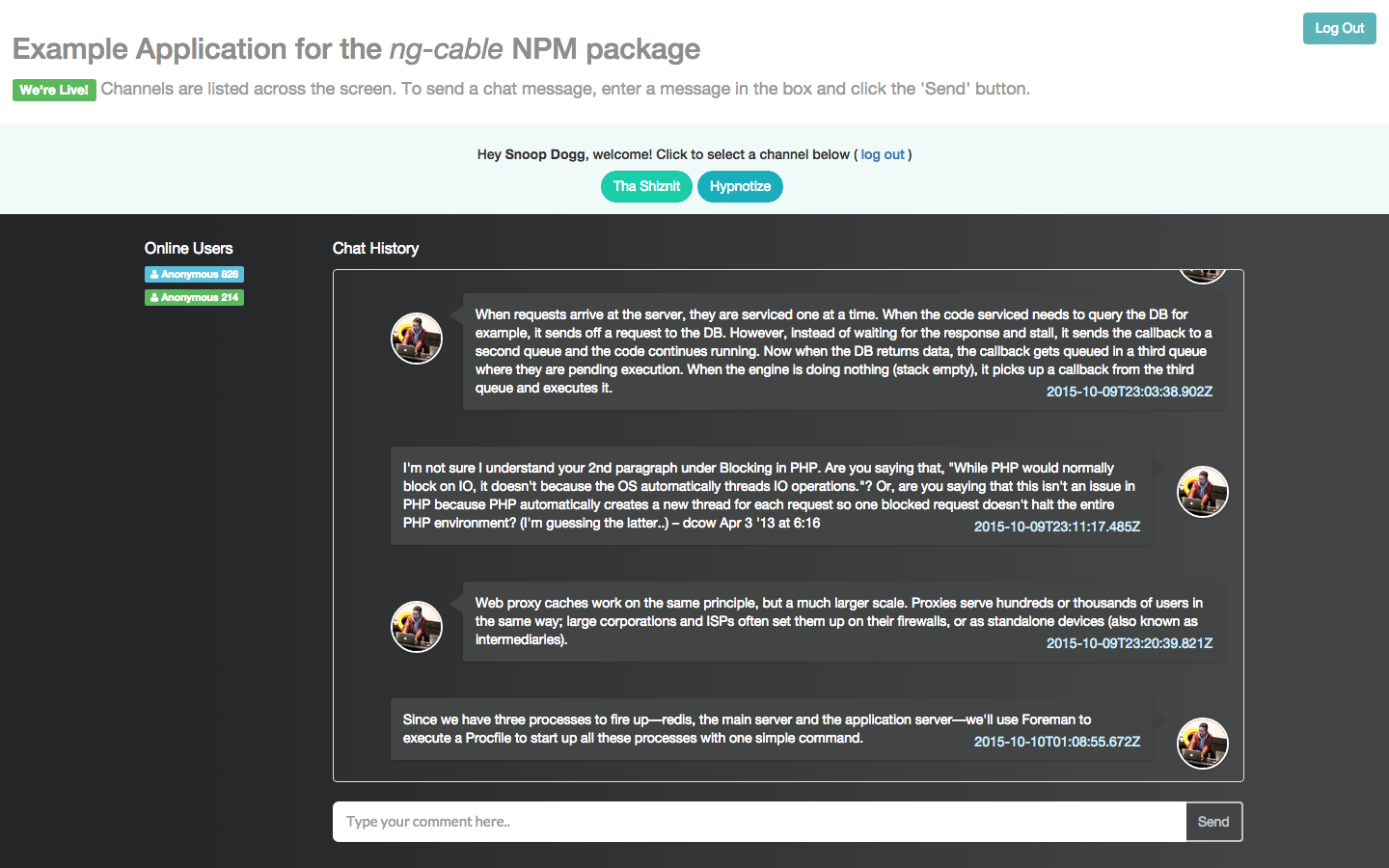Screen dimensions: 1389x868
Task: Focus the comment input field
Action: click(759, 822)
